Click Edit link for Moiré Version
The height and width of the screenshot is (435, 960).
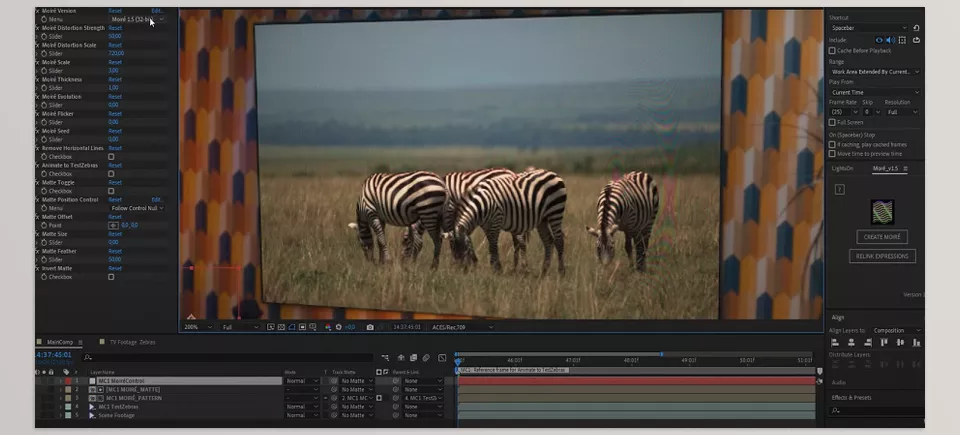(x=157, y=11)
